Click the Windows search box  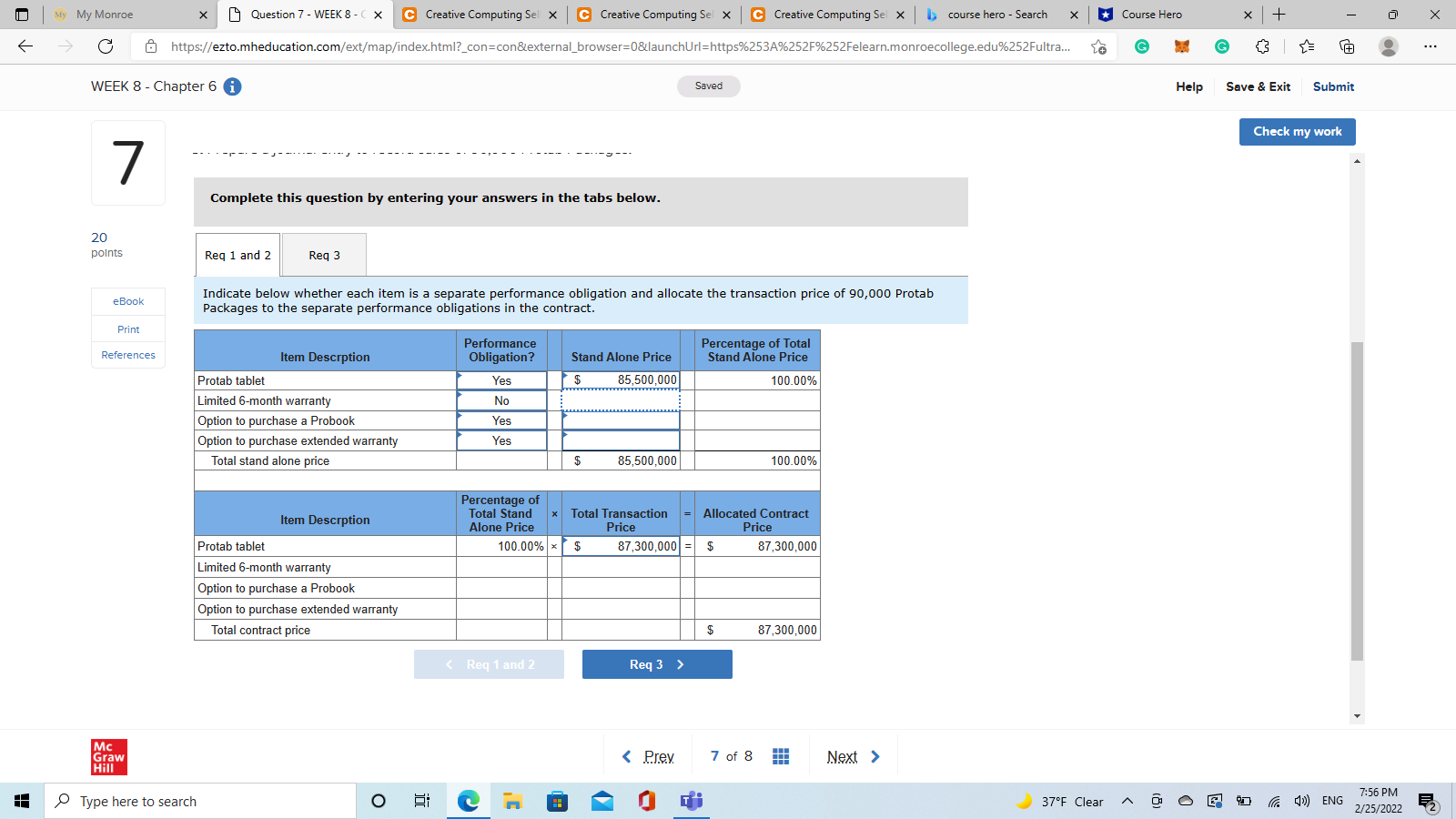(x=200, y=801)
